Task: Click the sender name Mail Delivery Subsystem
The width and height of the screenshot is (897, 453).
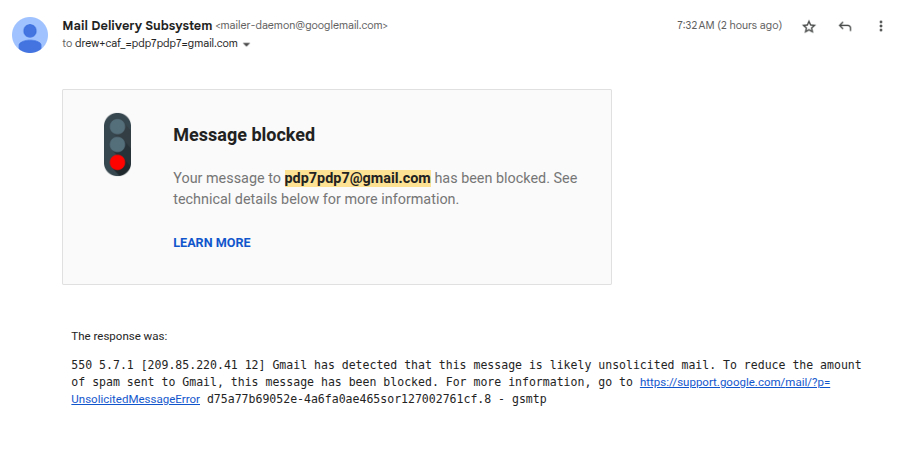Action: click(x=137, y=25)
